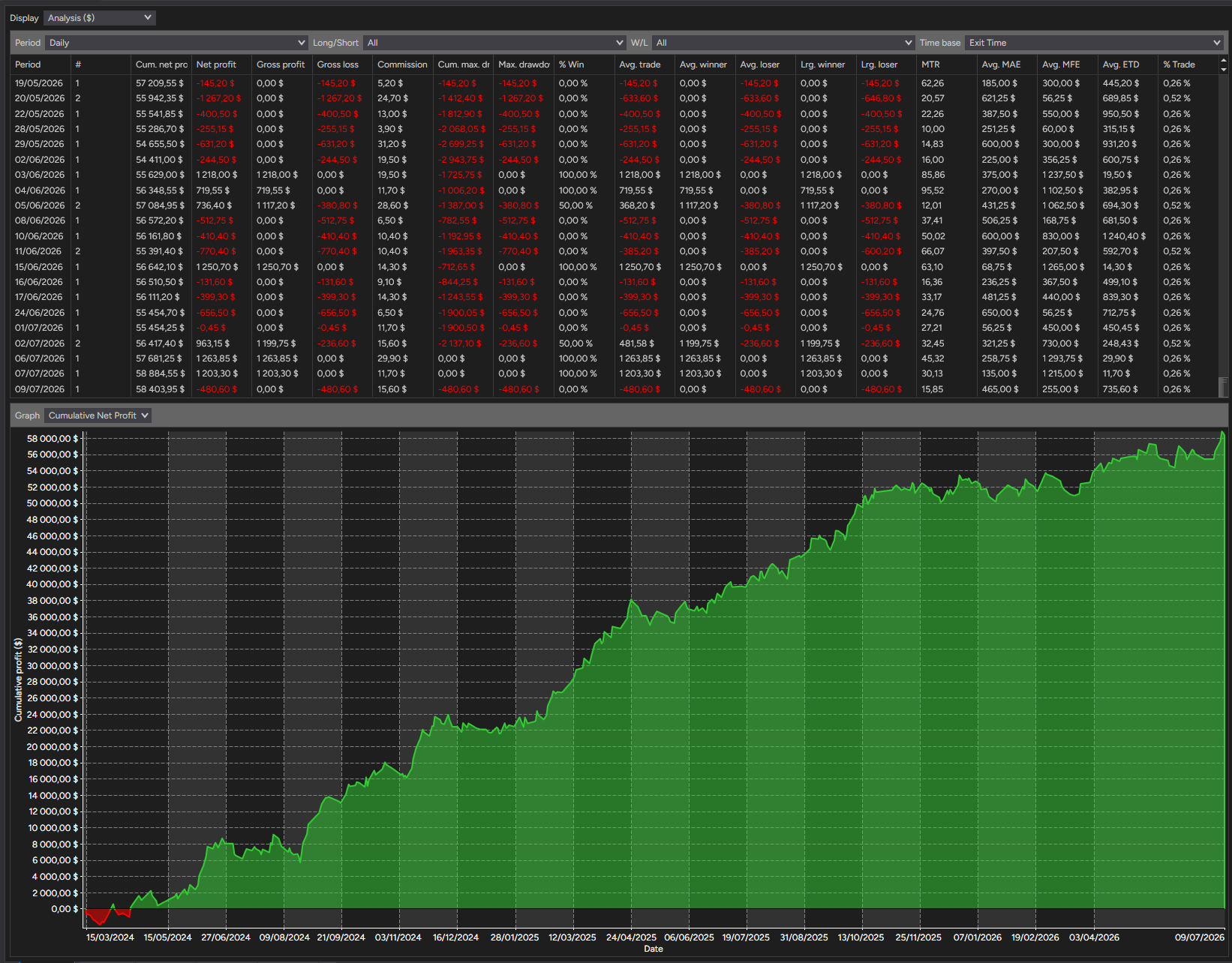Select the 04/06/2026 row date cell
1232x963 pixels.
(39, 190)
